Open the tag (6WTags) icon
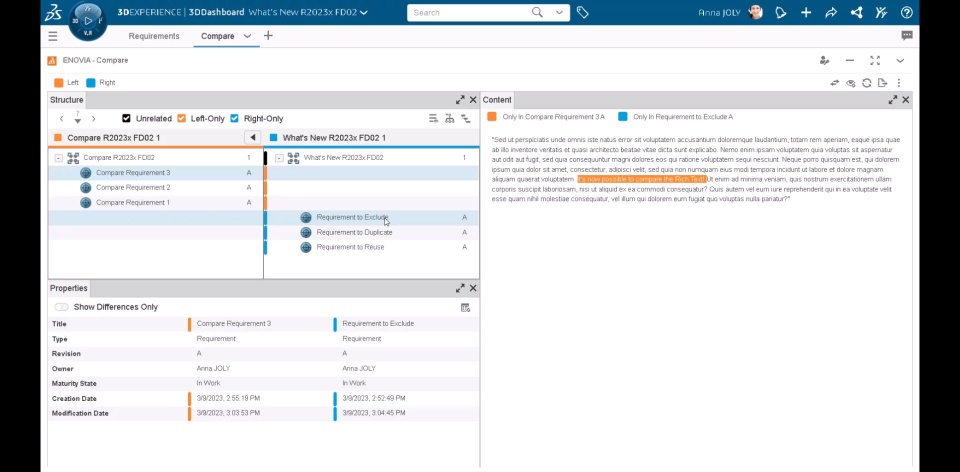This screenshot has height=472, width=960. click(582, 12)
